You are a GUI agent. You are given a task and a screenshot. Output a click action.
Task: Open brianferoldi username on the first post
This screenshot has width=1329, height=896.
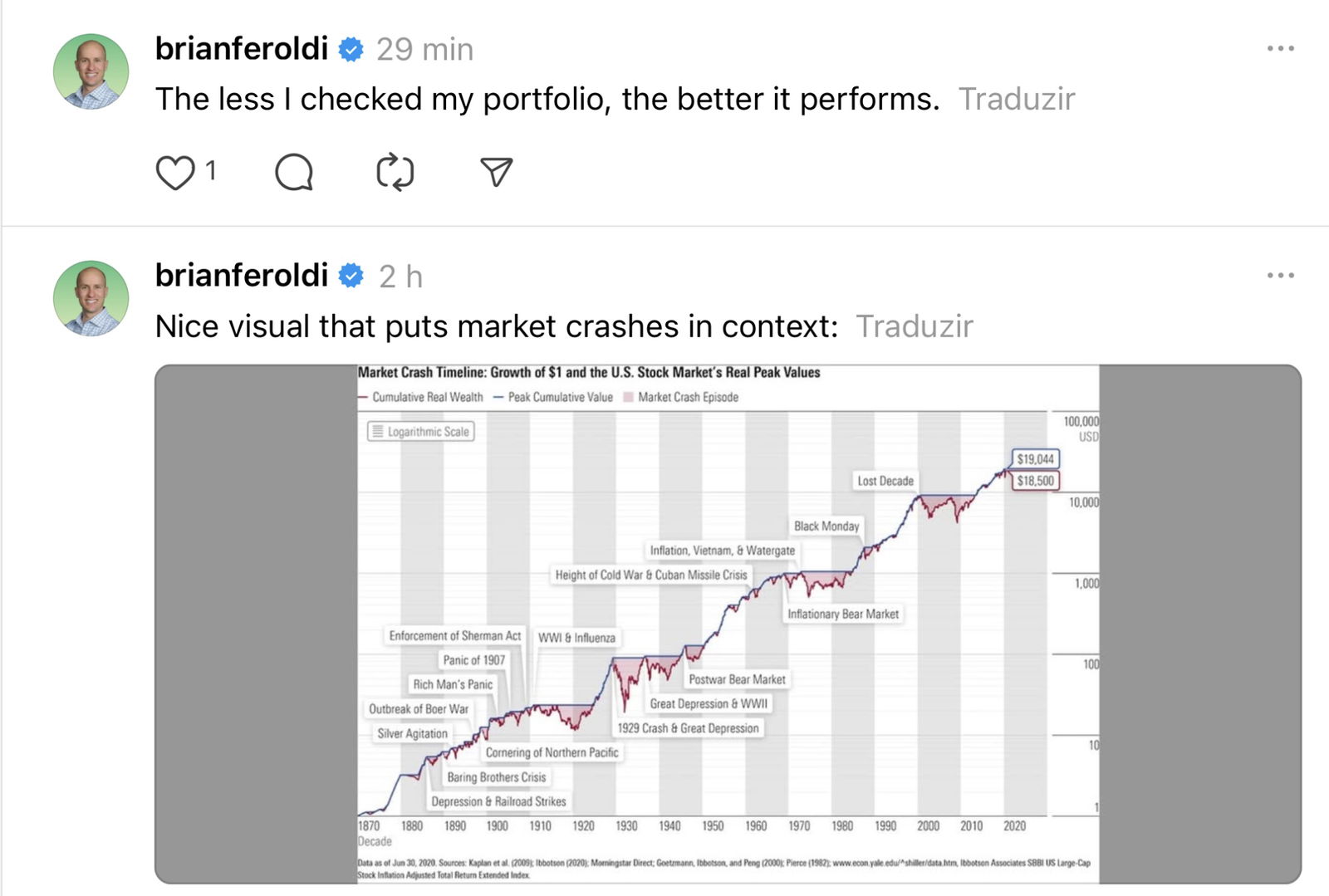pos(242,49)
